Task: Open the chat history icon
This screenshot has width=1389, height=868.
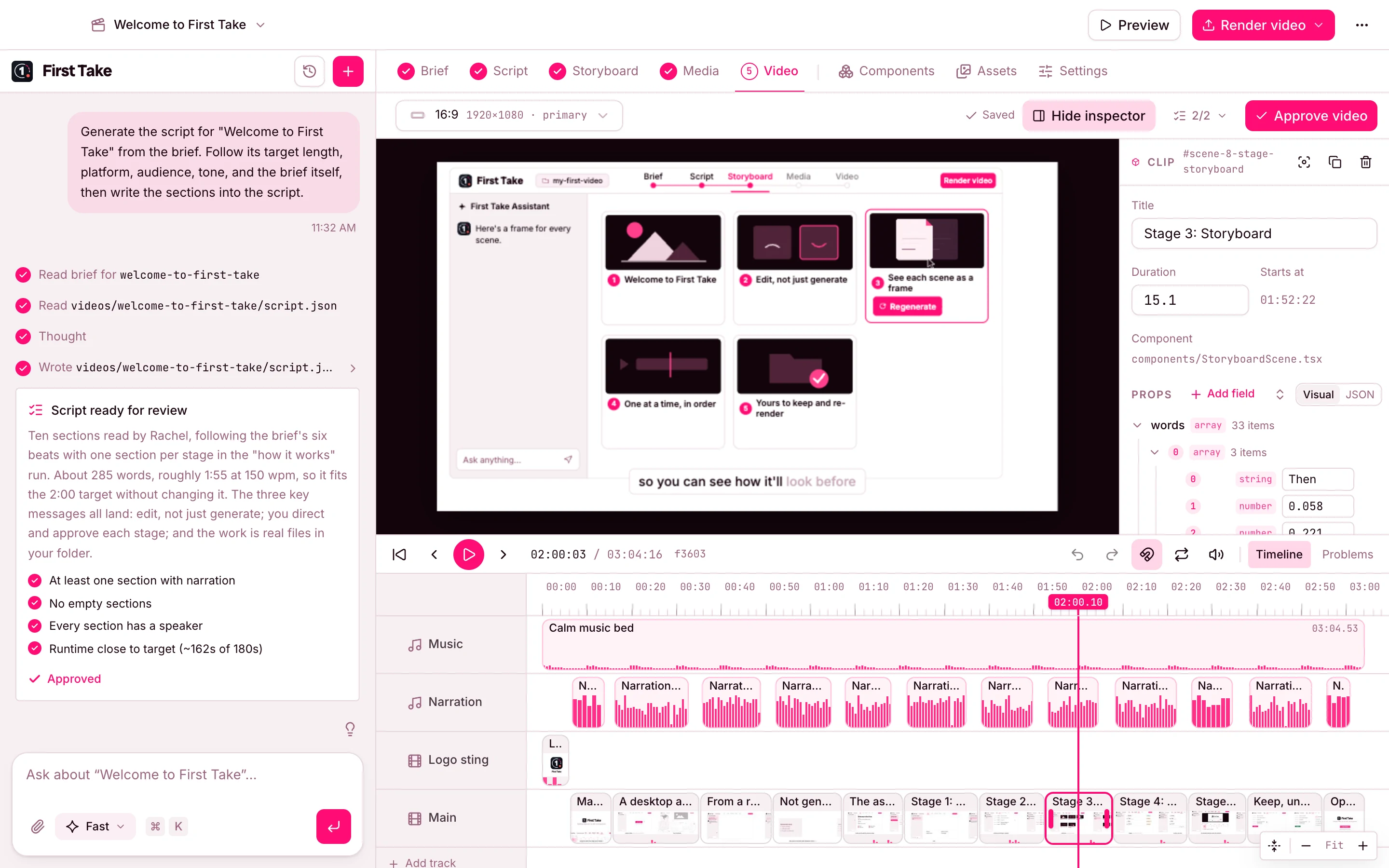Action: pos(309,71)
